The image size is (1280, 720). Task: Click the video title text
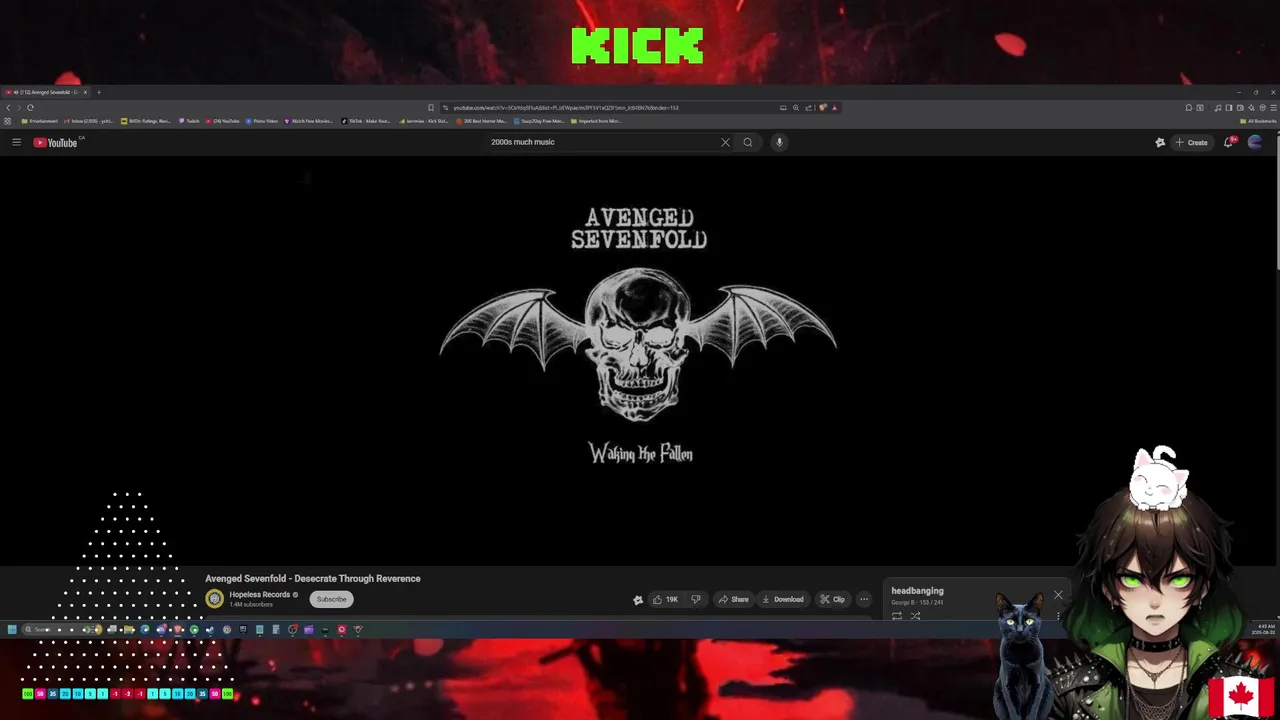(x=313, y=578)
